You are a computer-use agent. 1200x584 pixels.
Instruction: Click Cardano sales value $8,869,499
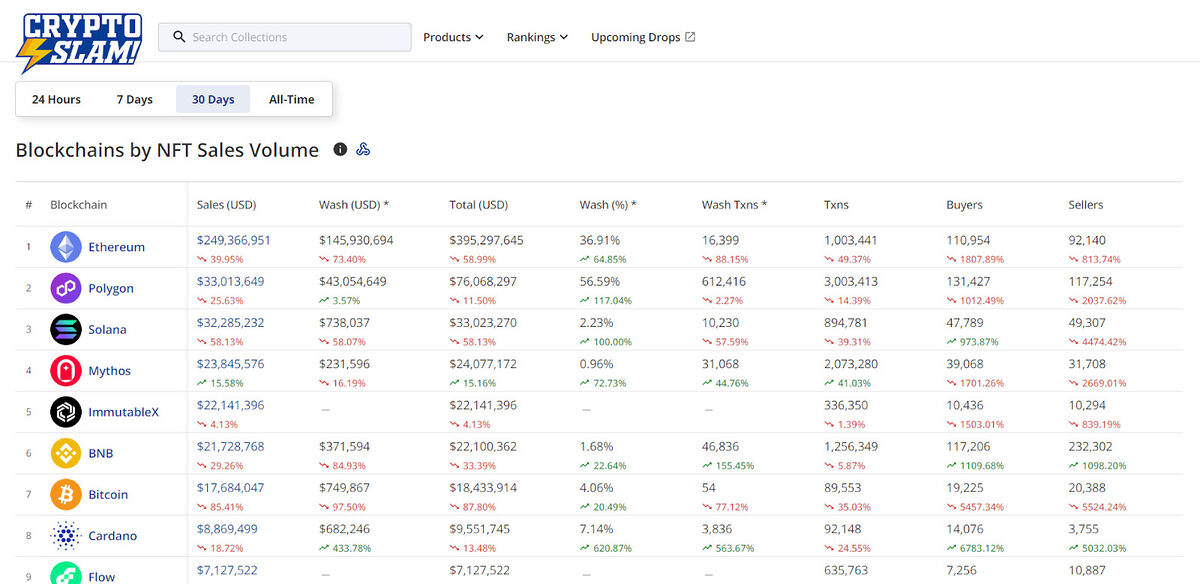227,529
